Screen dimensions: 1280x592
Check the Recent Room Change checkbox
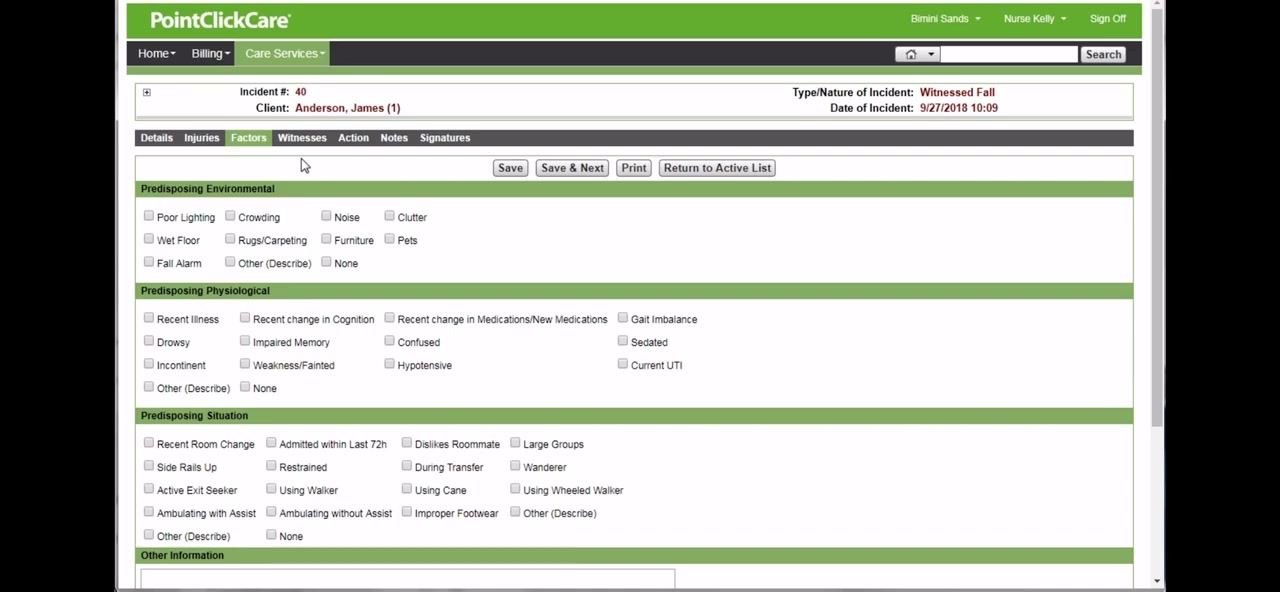(x=149, y=443)
